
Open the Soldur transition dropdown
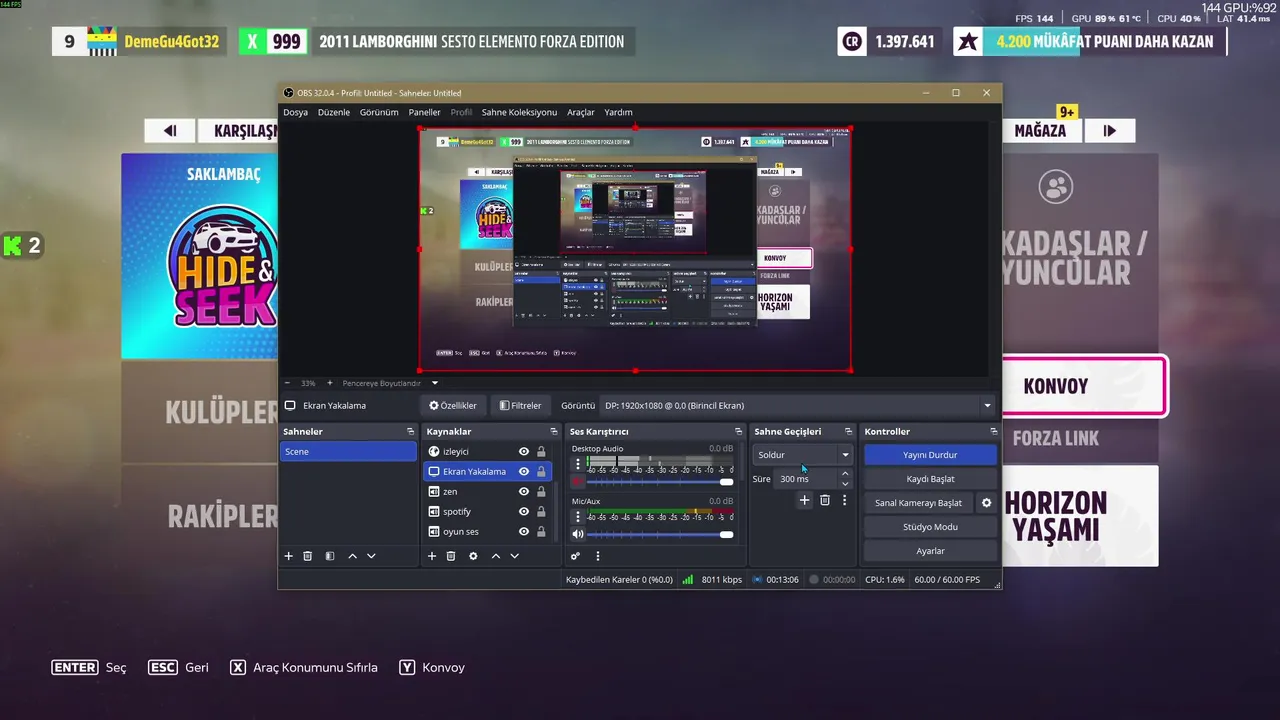pos(802,455)
